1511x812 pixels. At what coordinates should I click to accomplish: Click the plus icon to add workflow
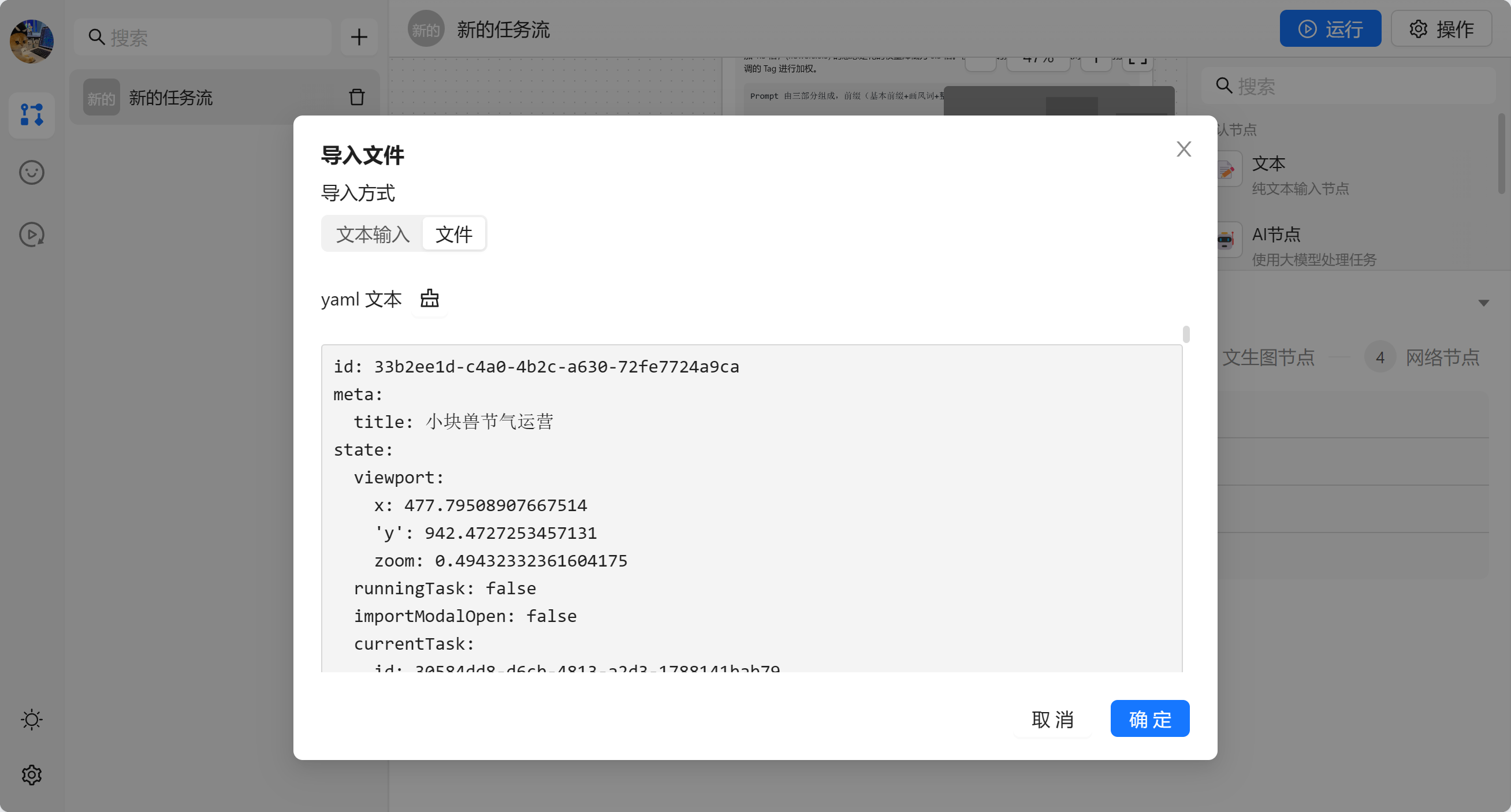pyautogui.click(x=359, y=38)
